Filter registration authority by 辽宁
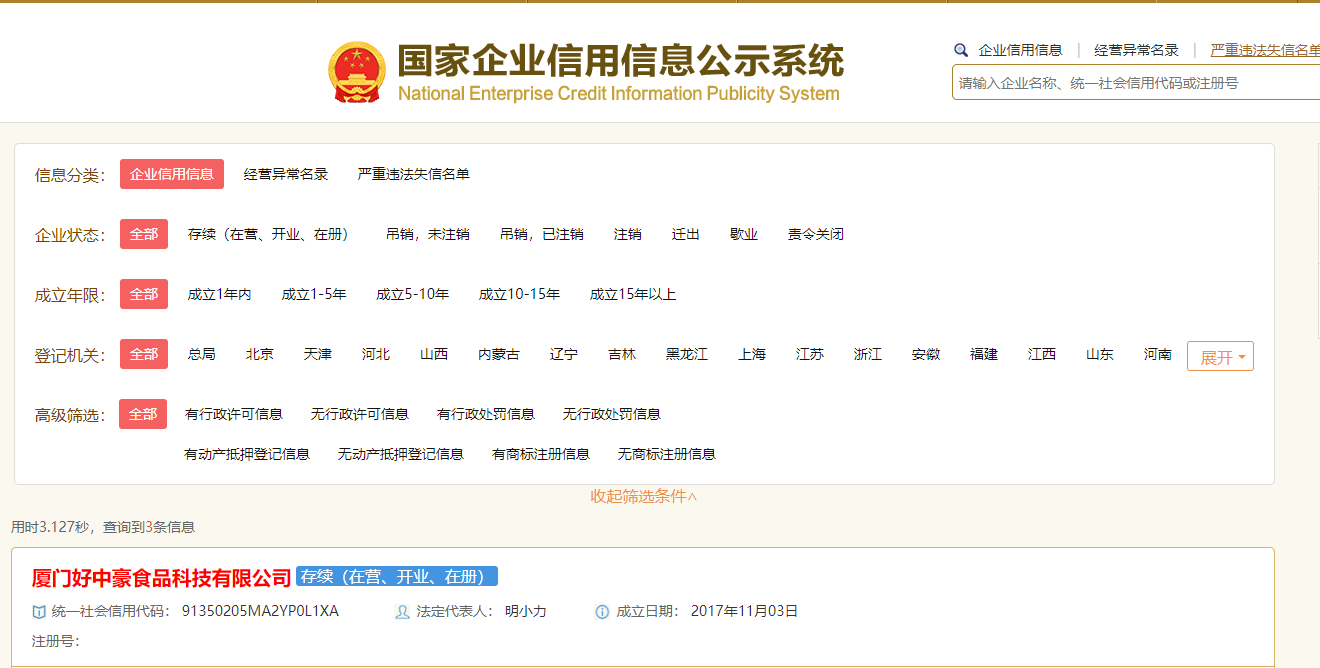This screenshot has width=1320, height=668. 564,354
